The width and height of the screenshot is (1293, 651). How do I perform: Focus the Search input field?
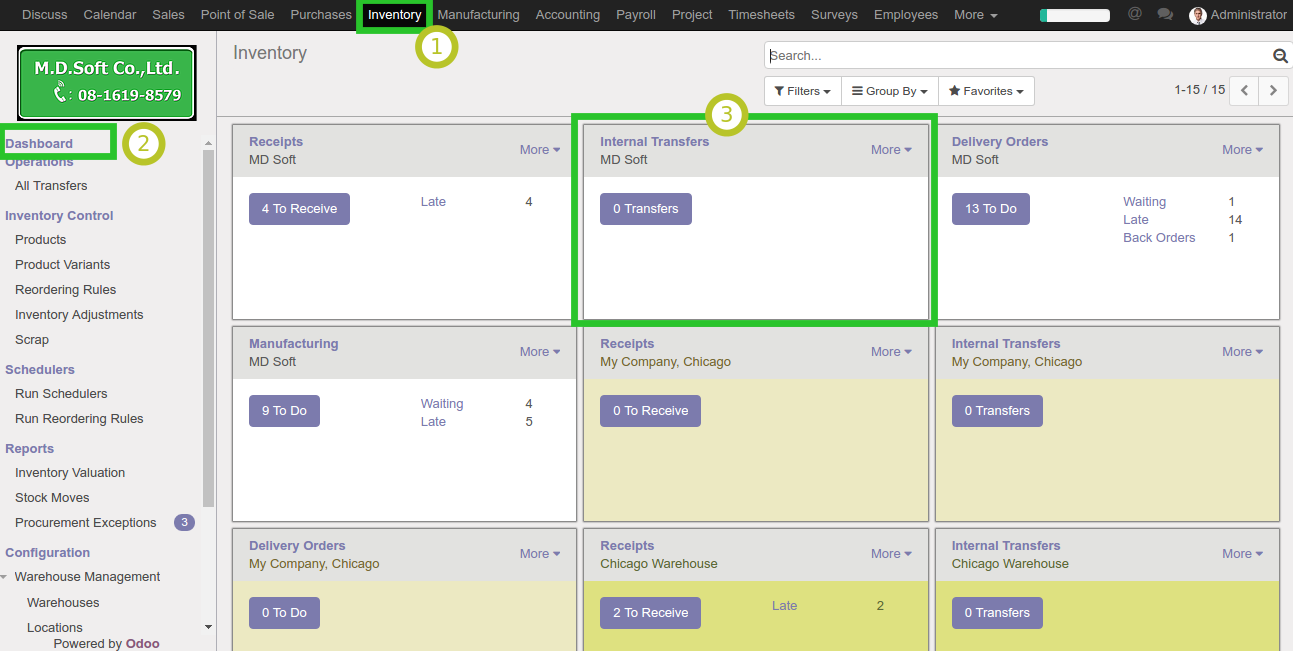(x=1015, y=56)
